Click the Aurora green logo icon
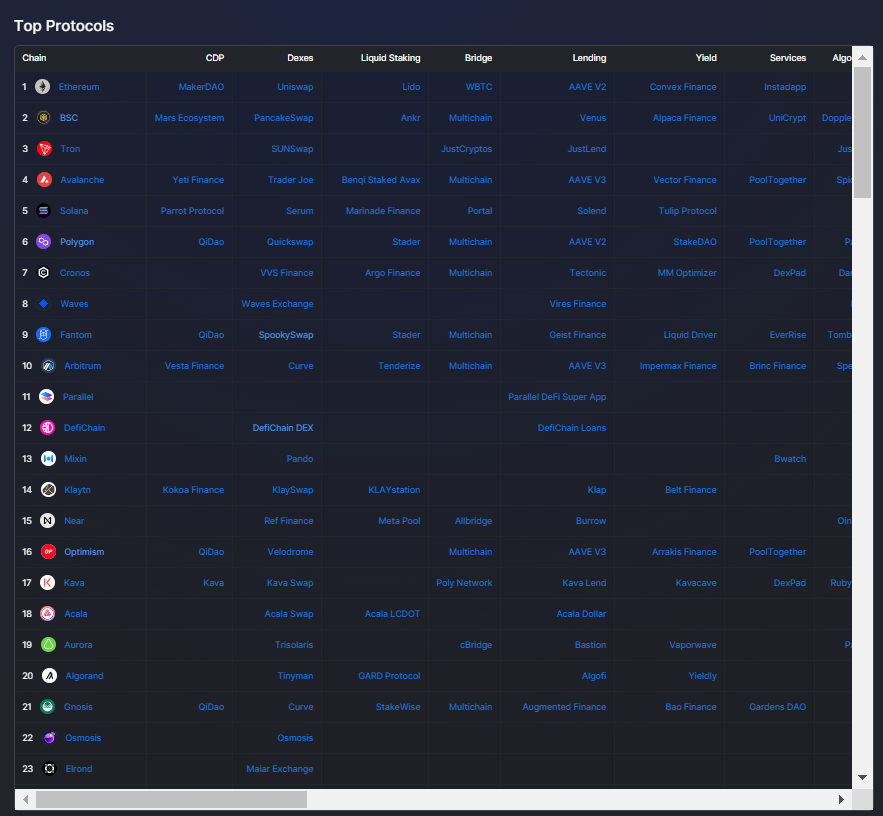This screenshot has width=883, height=816. (x=48, y=645)
